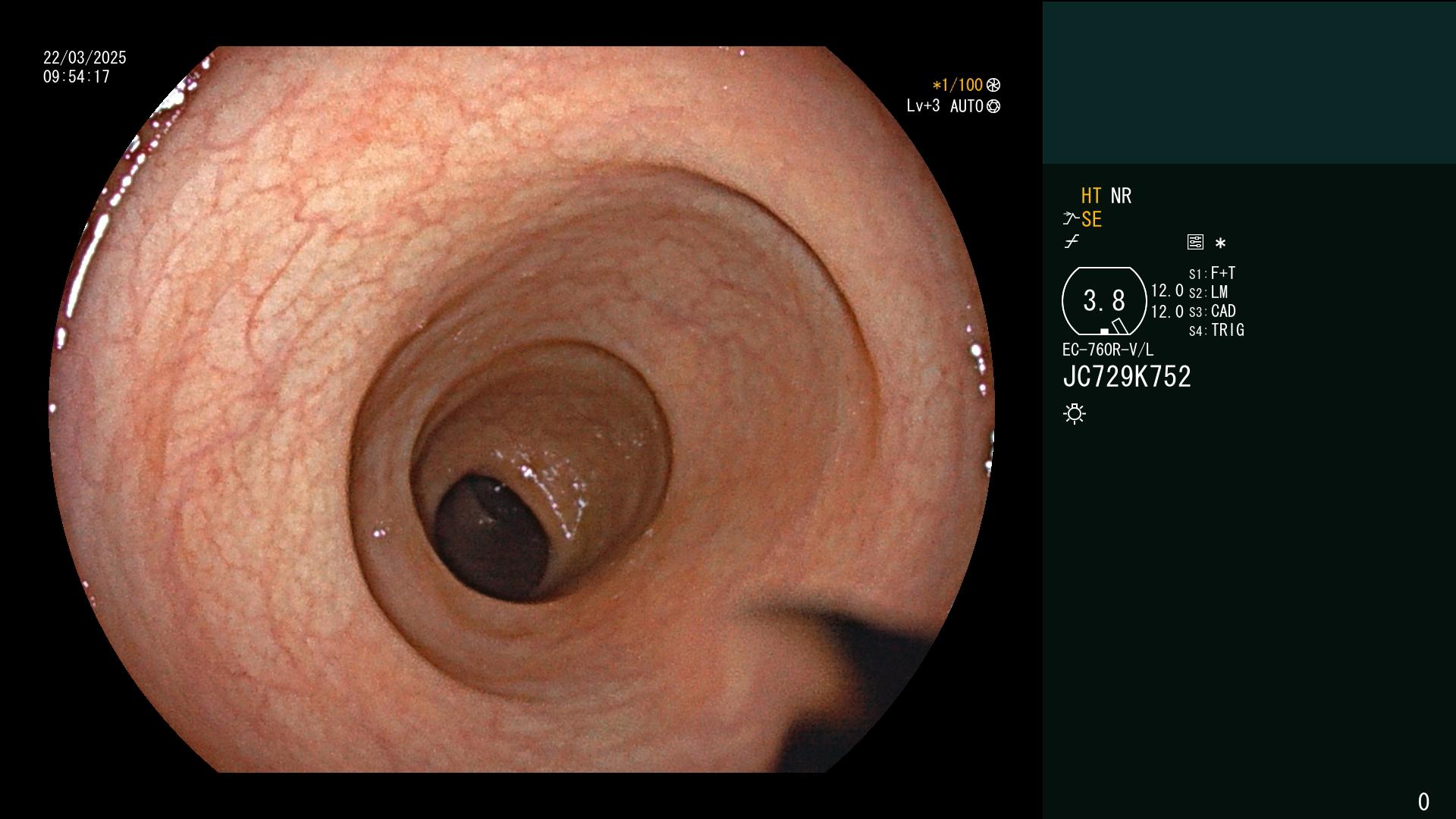
Task: Click the auto iris icon after AUTO
Action: (993, 106)
